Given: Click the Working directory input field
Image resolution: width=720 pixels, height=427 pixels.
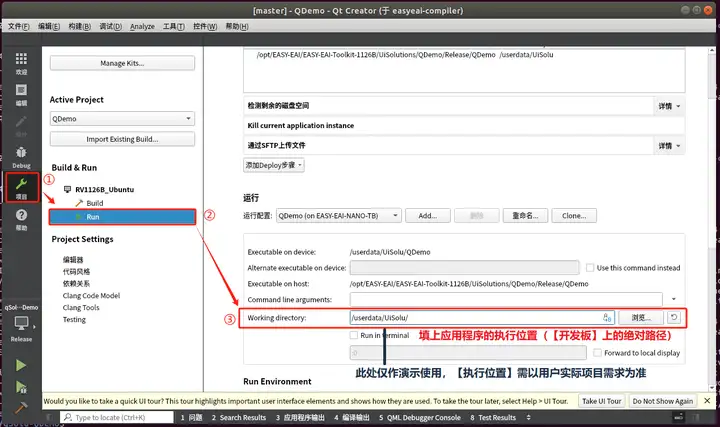Looking at the screenshot, I should (482, 317).
